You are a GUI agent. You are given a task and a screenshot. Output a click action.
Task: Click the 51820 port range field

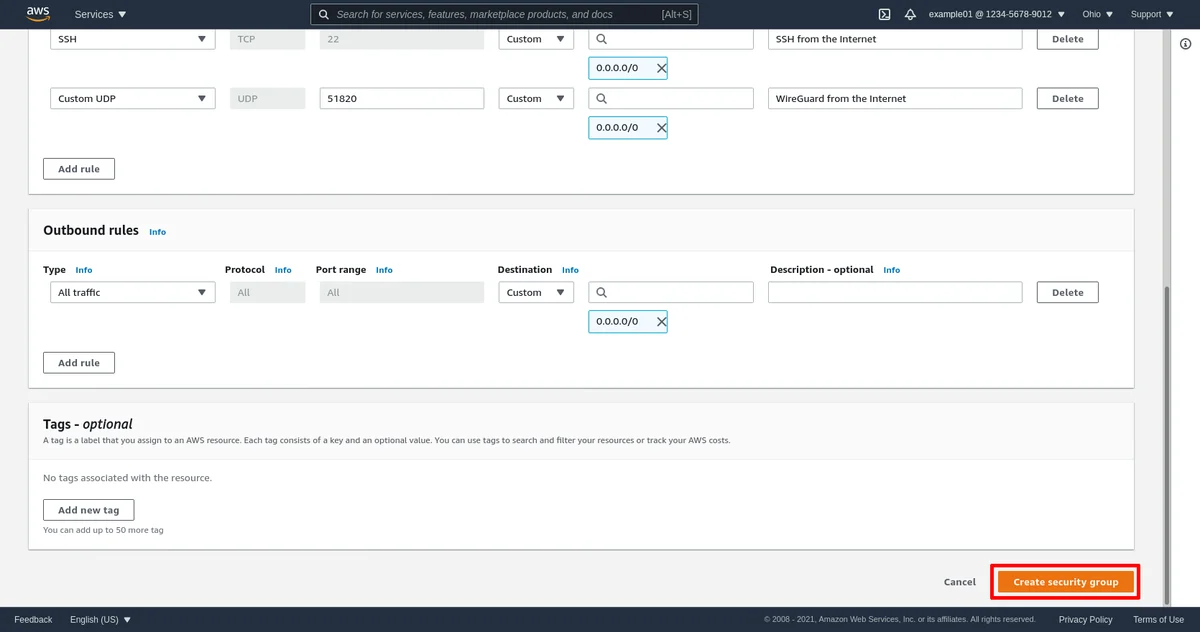click(x=402, y=99)
